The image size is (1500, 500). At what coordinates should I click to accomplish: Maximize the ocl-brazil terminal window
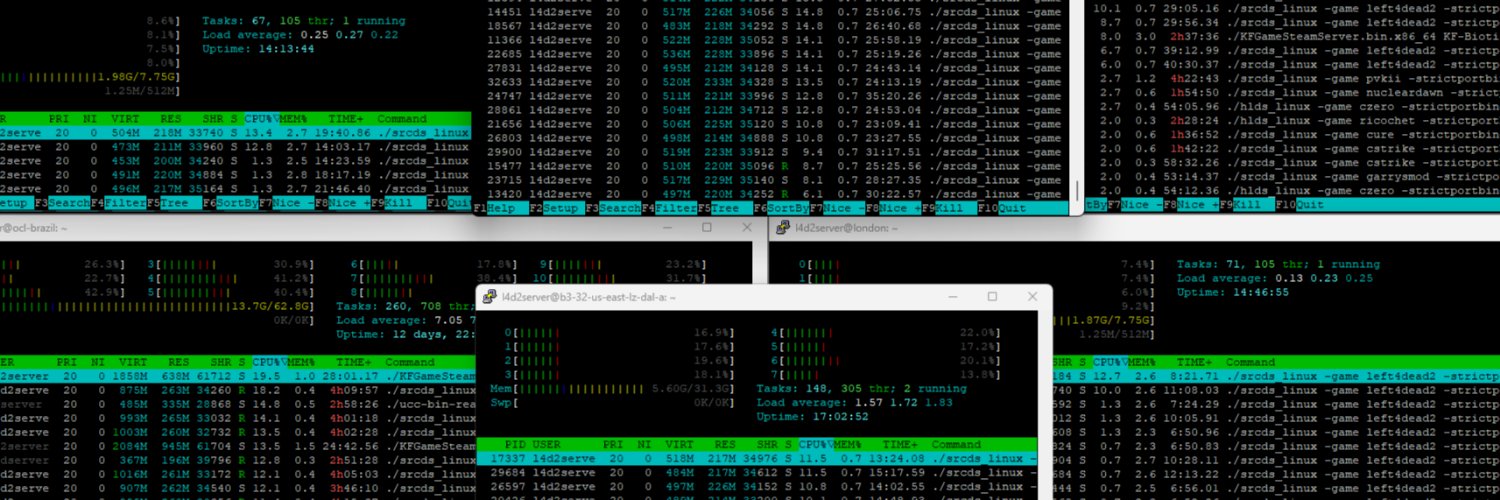coord(706,228)
